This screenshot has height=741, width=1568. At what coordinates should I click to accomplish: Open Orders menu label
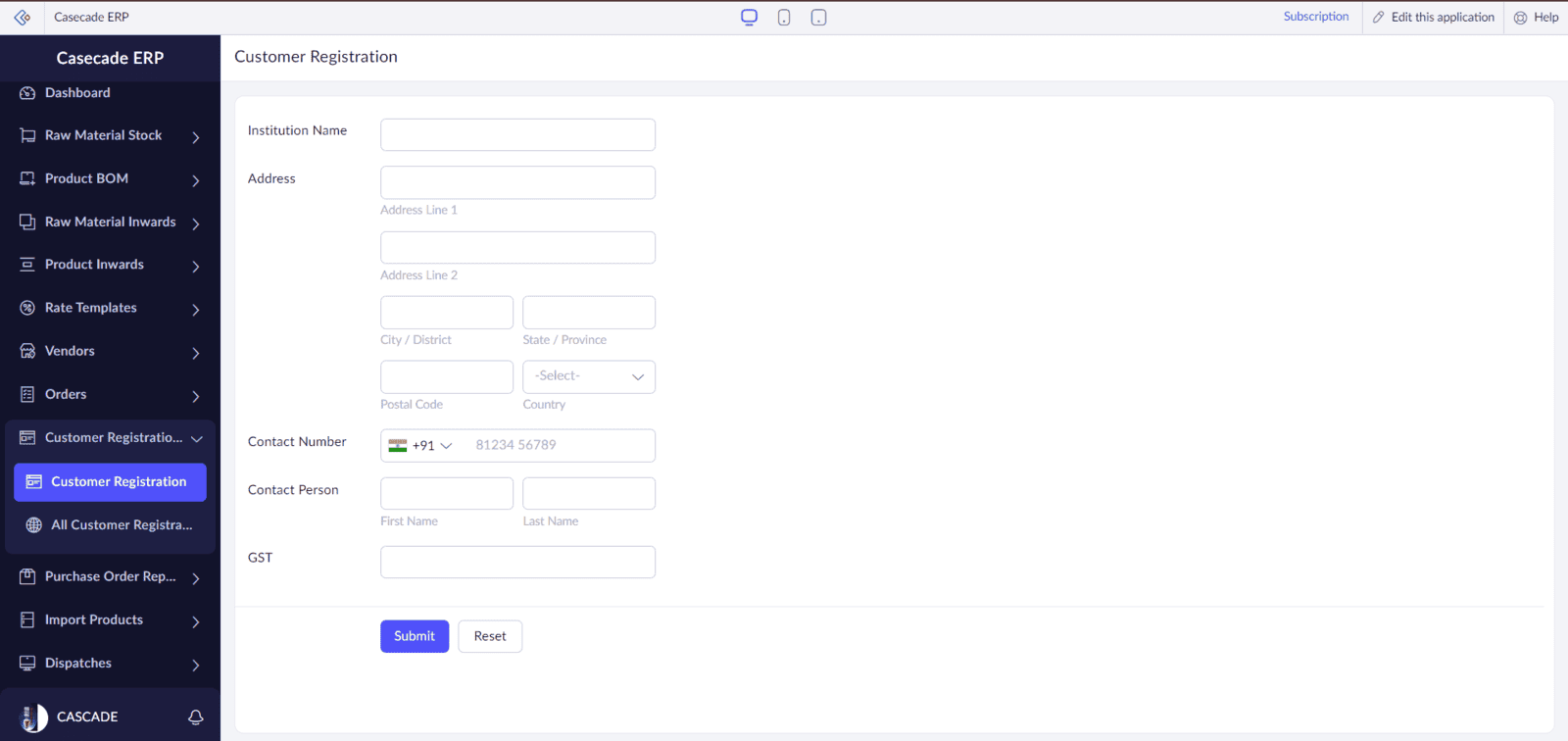66,394
